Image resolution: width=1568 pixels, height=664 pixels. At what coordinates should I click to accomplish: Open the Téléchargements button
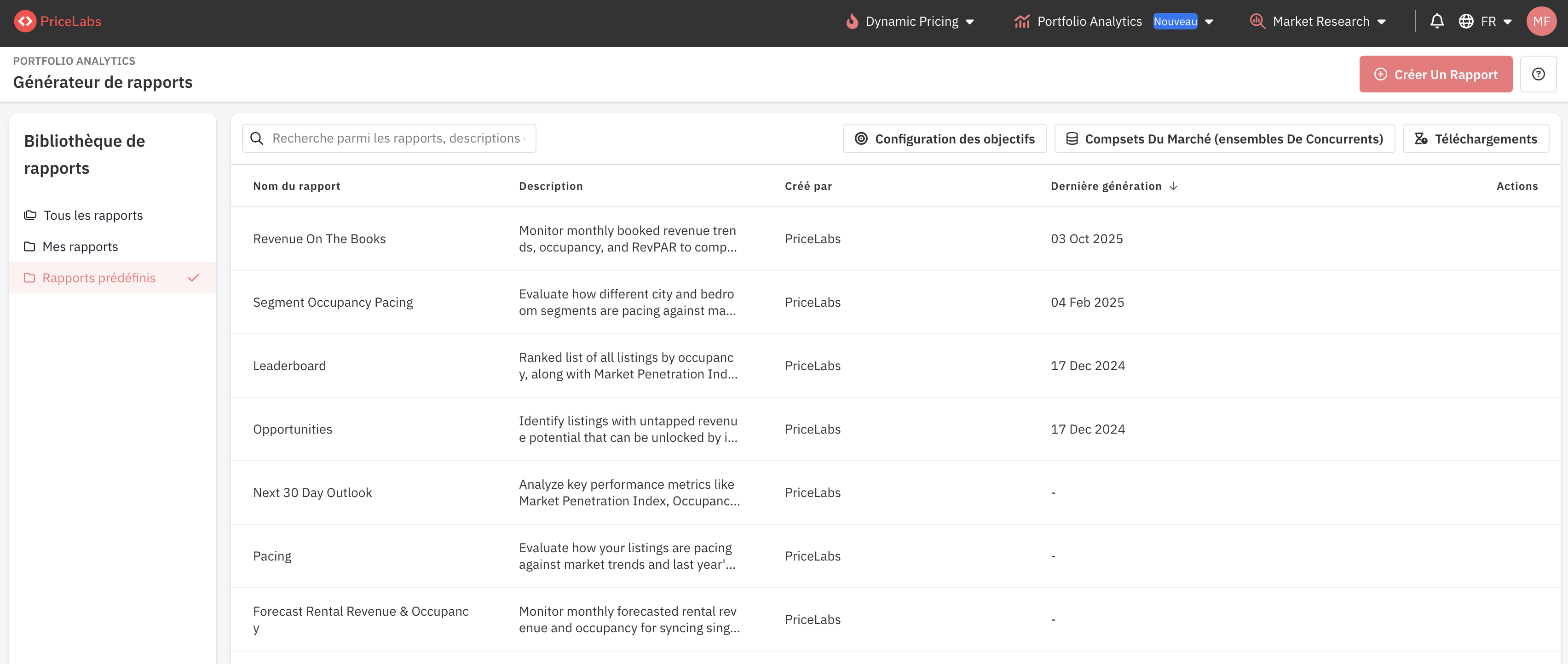click(x=1476, y=139)
